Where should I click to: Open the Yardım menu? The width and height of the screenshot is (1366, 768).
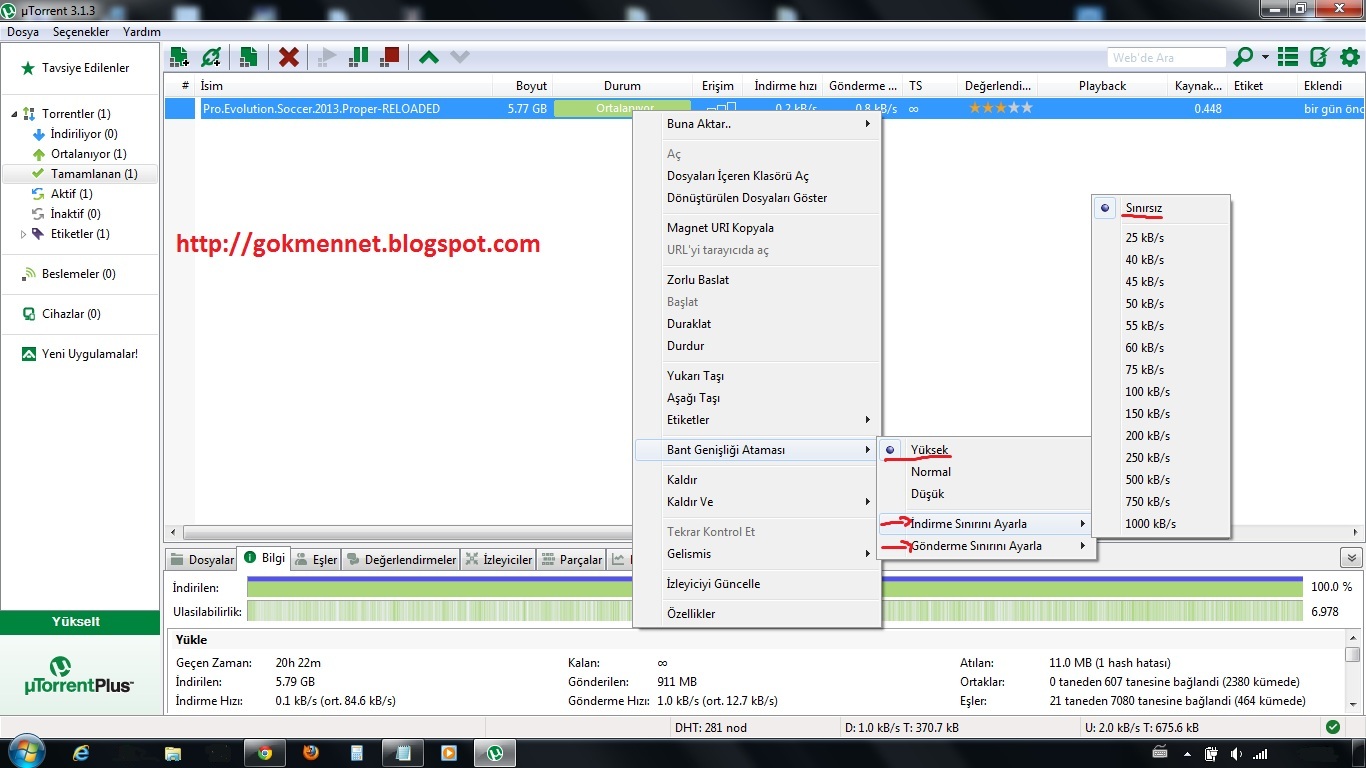[141, 32]
